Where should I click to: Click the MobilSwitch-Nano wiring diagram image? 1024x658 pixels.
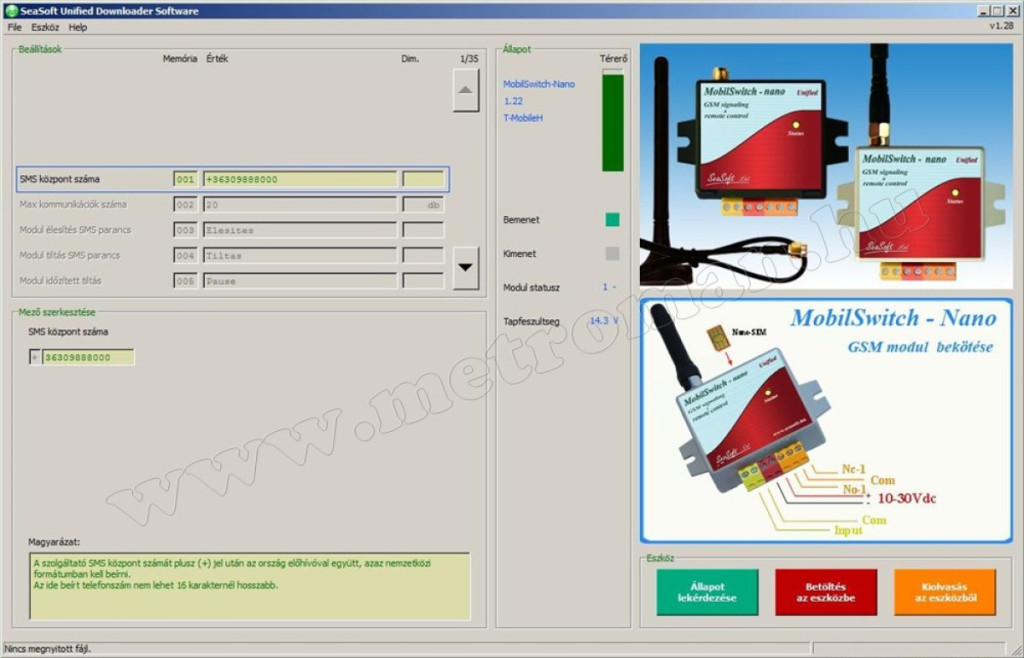point(825,420)
